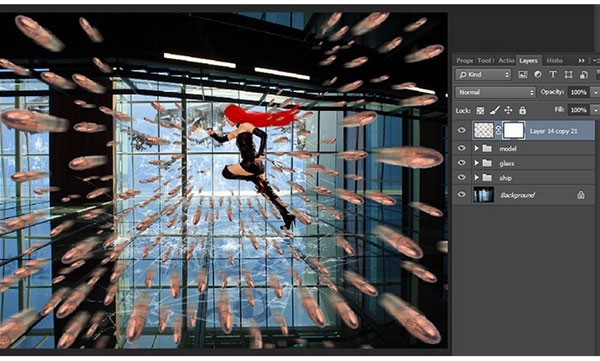
Task: Expand the ship group
Action: (x=476, y=178)
